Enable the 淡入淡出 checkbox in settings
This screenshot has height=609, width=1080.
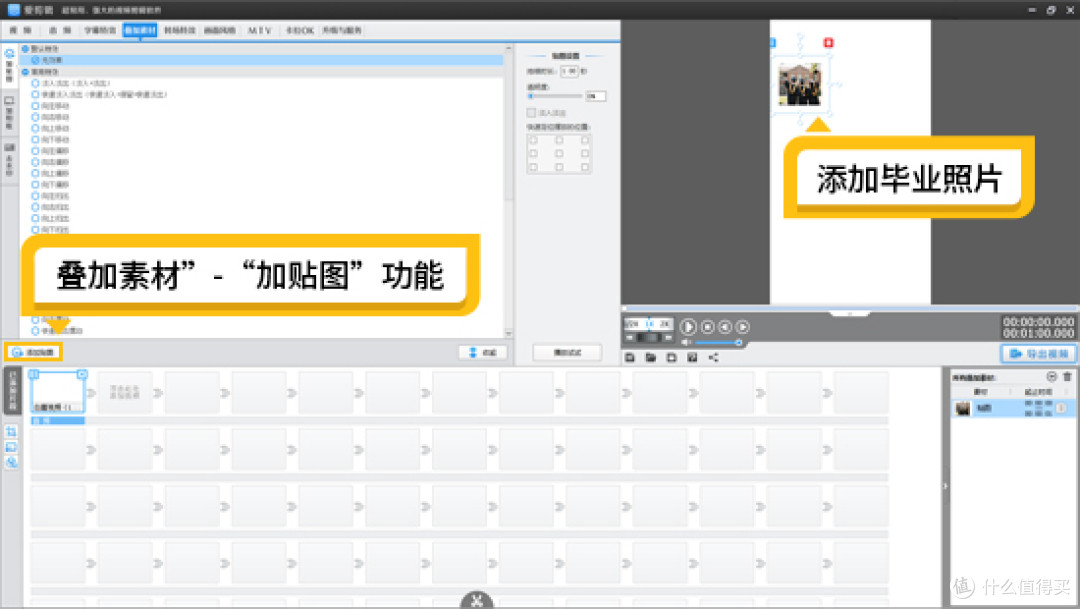coord(531,112)
